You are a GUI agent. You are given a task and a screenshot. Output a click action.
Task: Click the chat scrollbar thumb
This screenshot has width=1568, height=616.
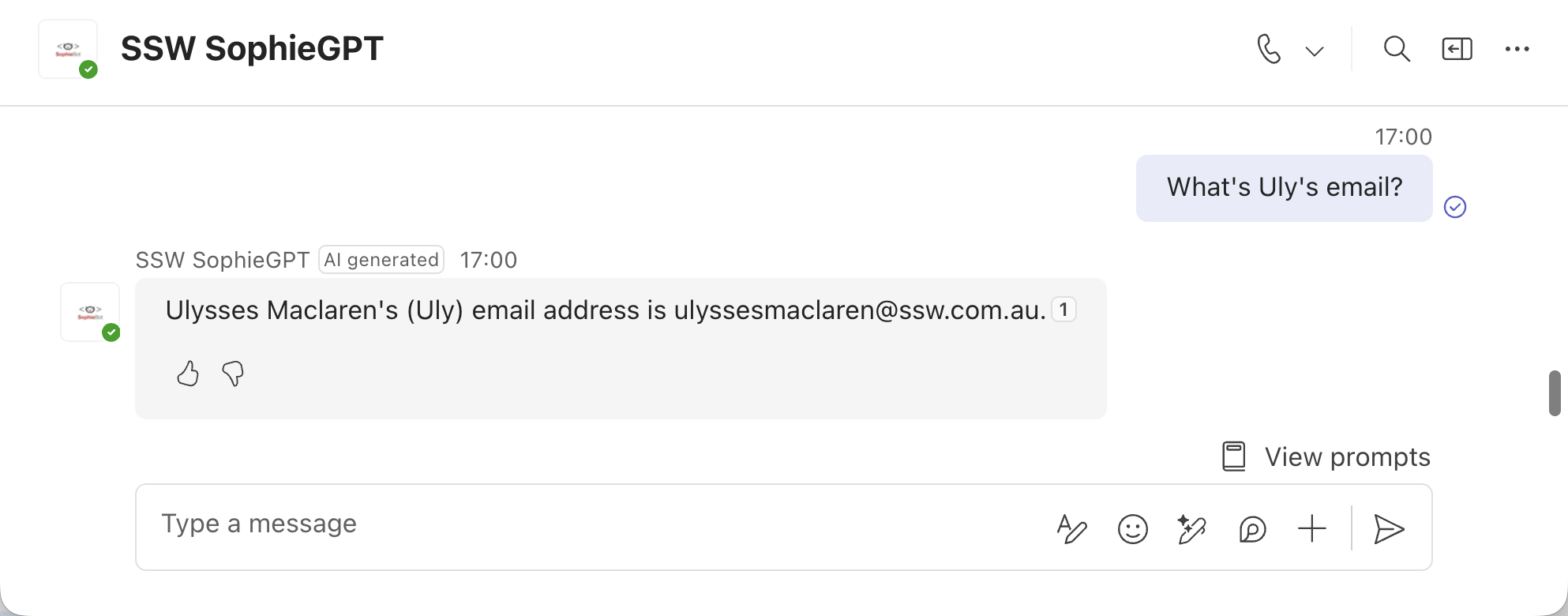[x=1555, y=393]
